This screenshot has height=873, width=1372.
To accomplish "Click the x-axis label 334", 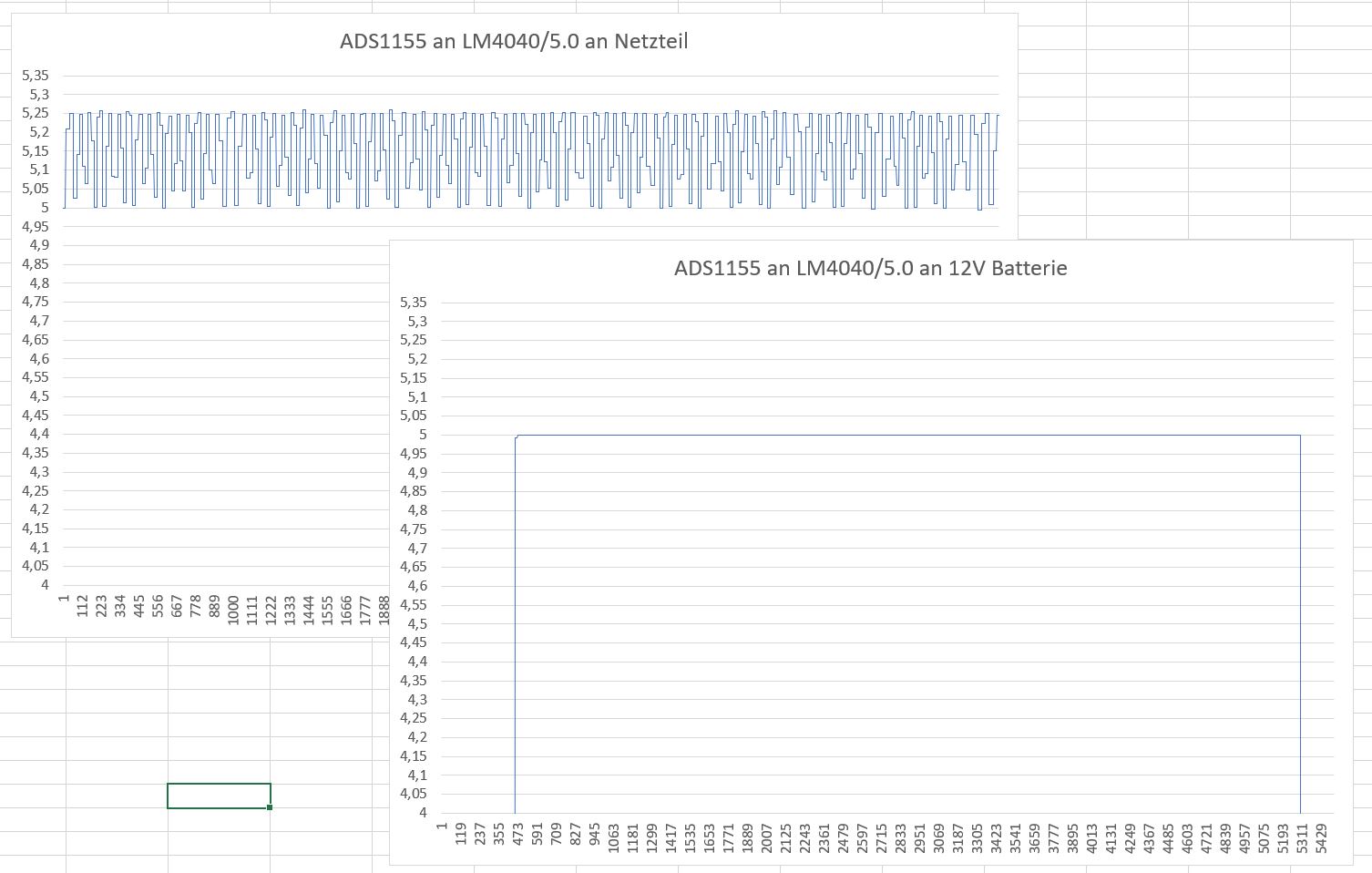I will (120, 606).
